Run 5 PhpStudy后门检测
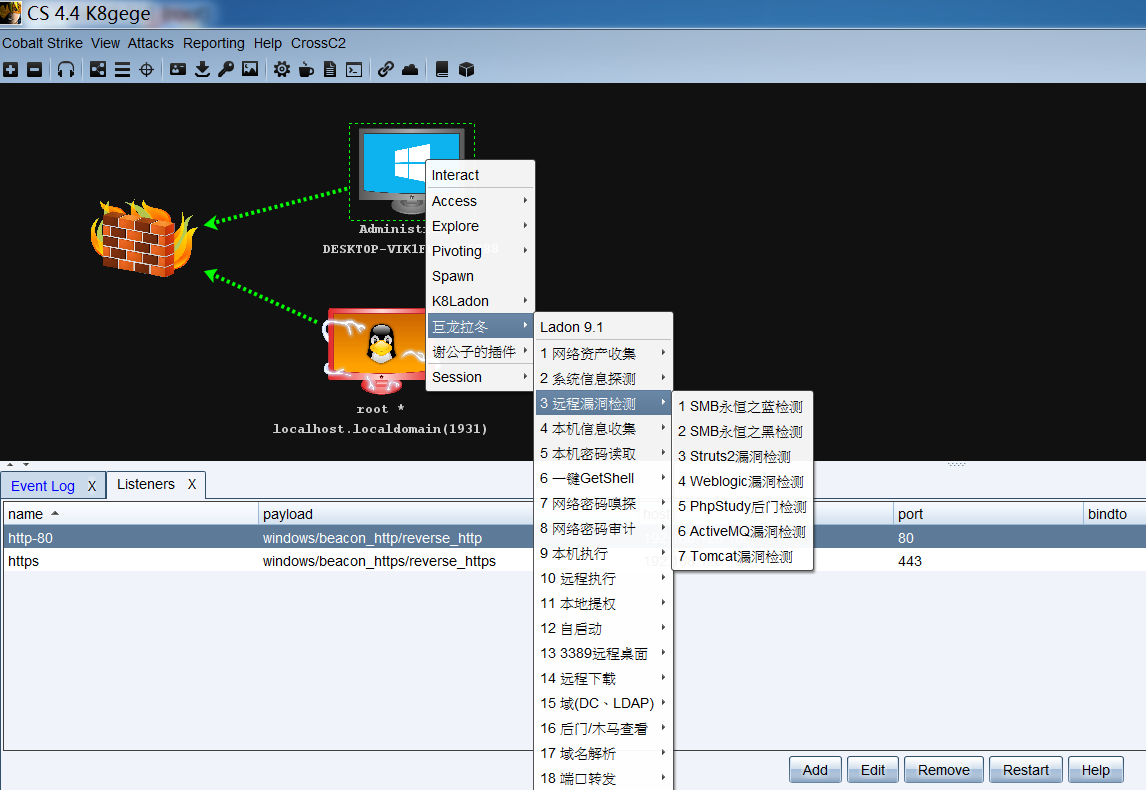Viewport: 1146px width, 790px height. [742, 506]
